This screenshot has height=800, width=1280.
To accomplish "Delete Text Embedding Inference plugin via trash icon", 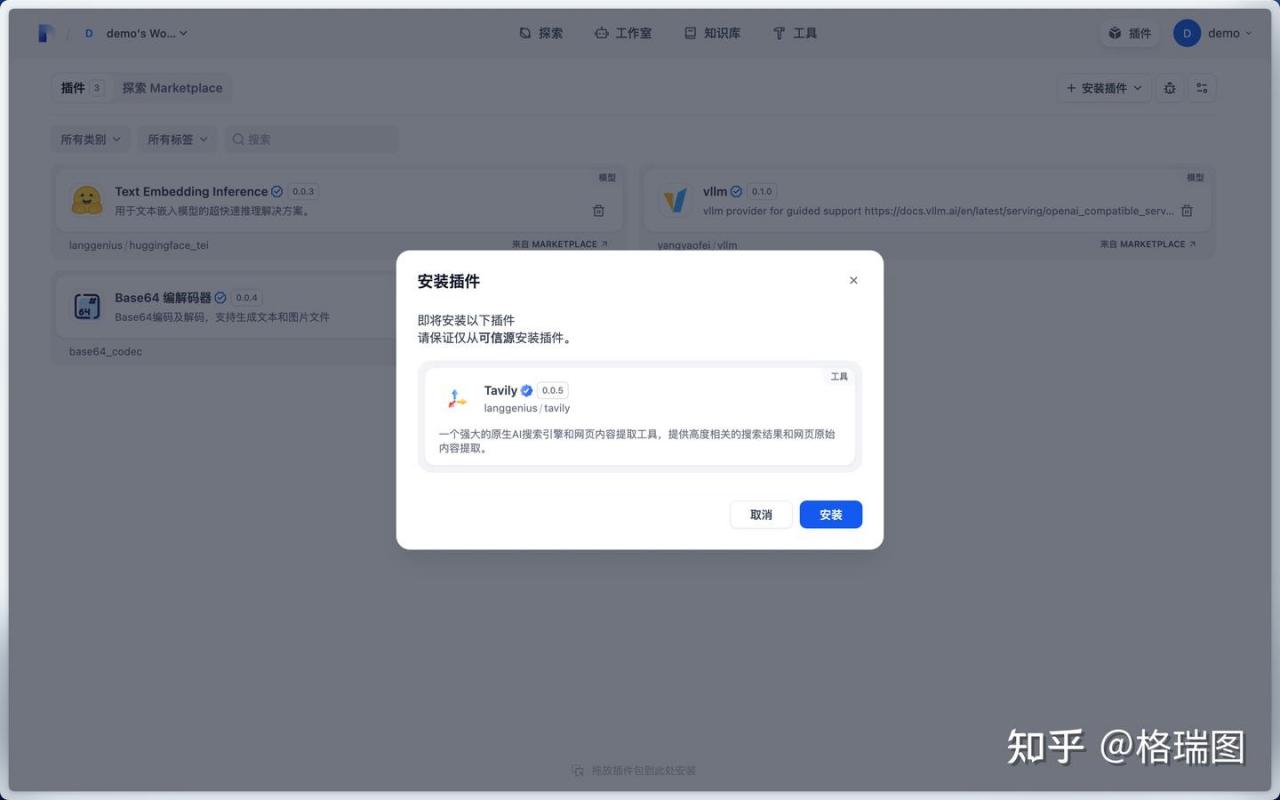I will pyautogui.click(x=598, y=211).
